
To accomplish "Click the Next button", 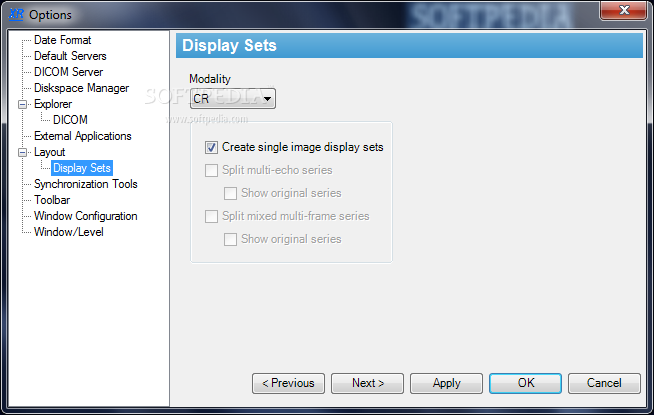I will point(367,383).
